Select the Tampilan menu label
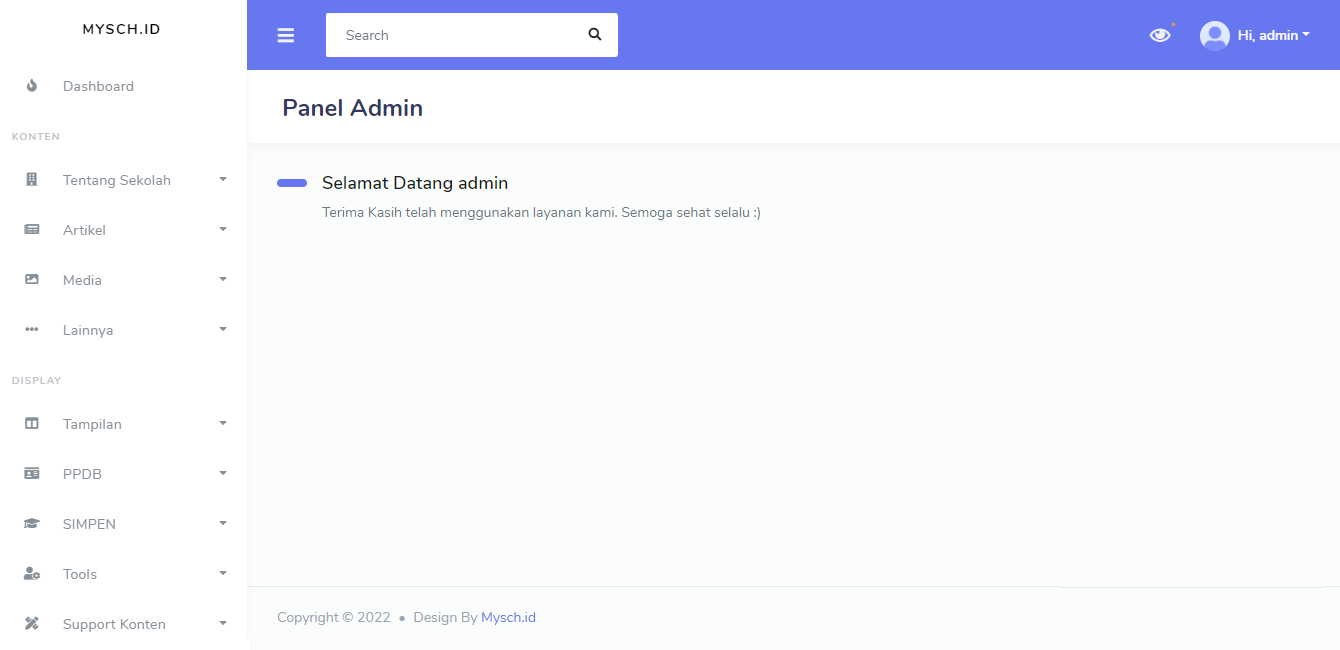 pyautogui.click(x=92, y=424)
